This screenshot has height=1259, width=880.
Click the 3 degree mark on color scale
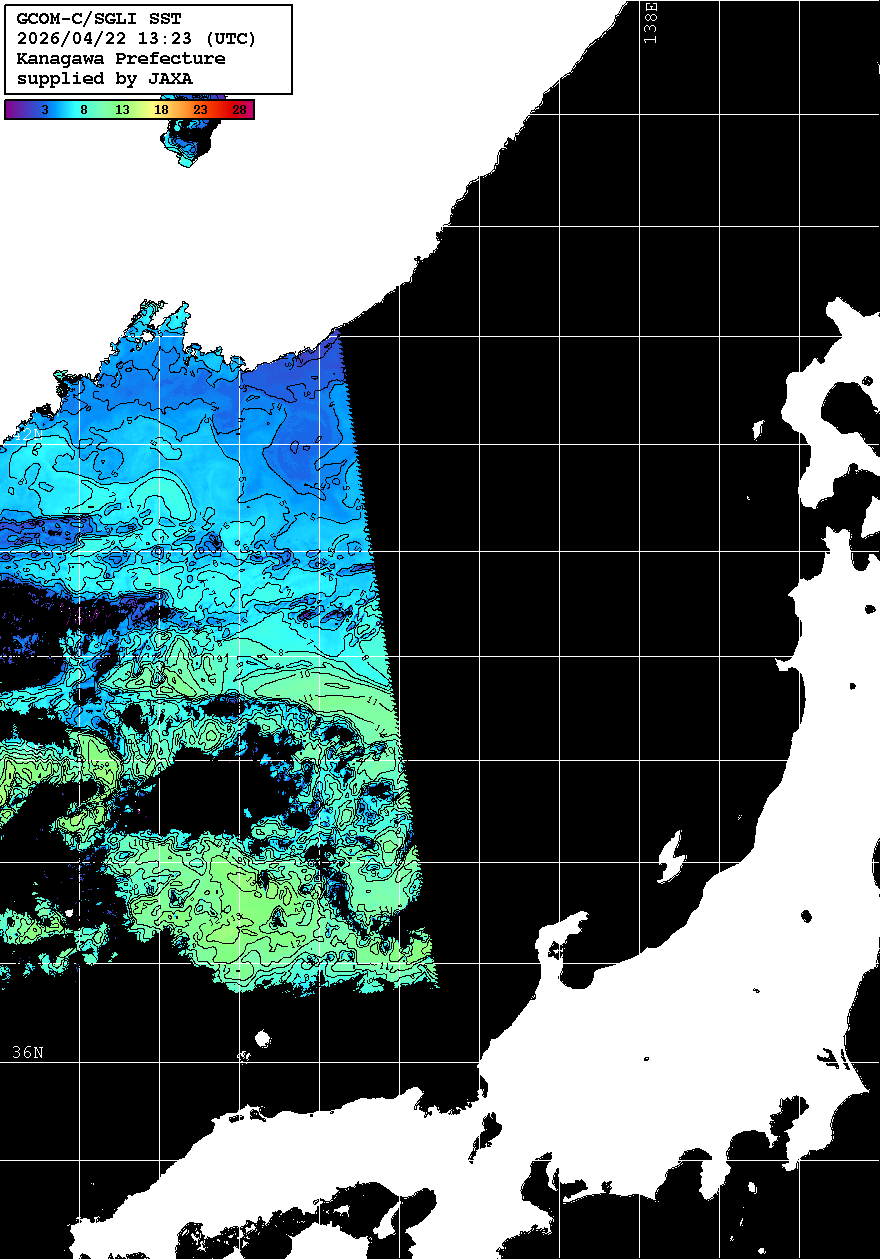click(x=45, y=110)
